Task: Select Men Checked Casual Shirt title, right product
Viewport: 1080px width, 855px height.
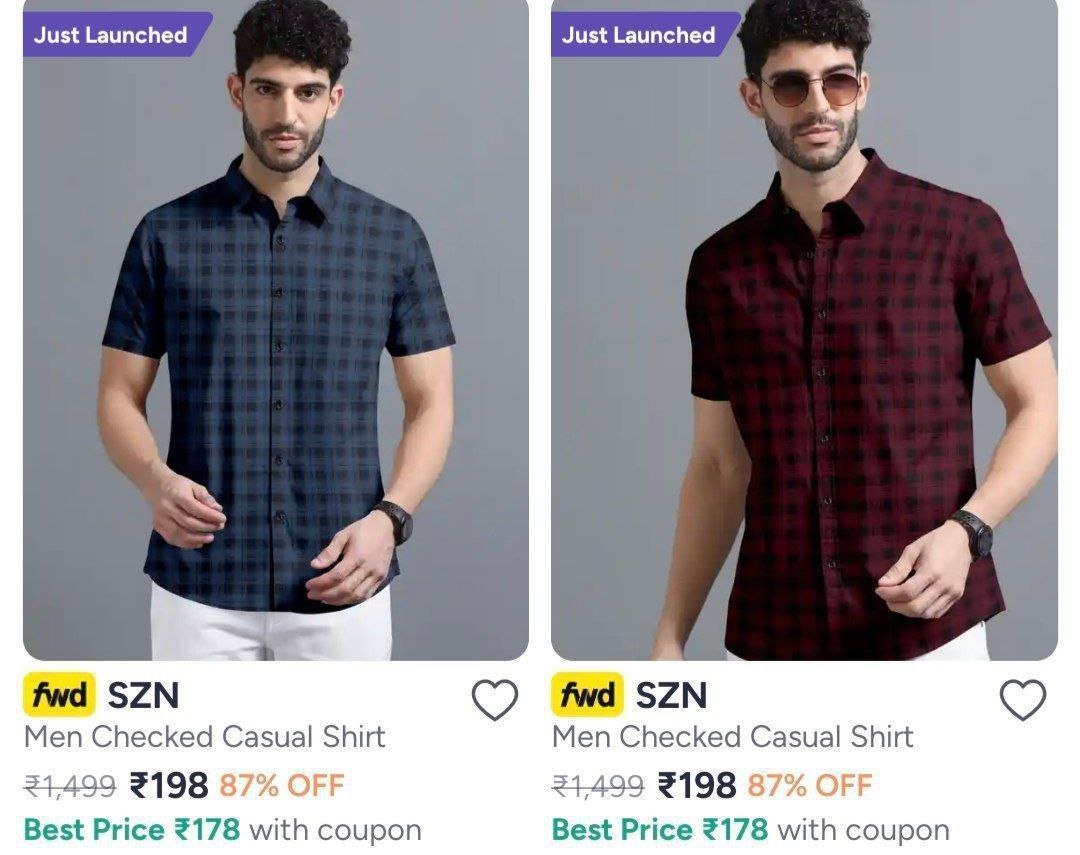Action: pos(733,737)
